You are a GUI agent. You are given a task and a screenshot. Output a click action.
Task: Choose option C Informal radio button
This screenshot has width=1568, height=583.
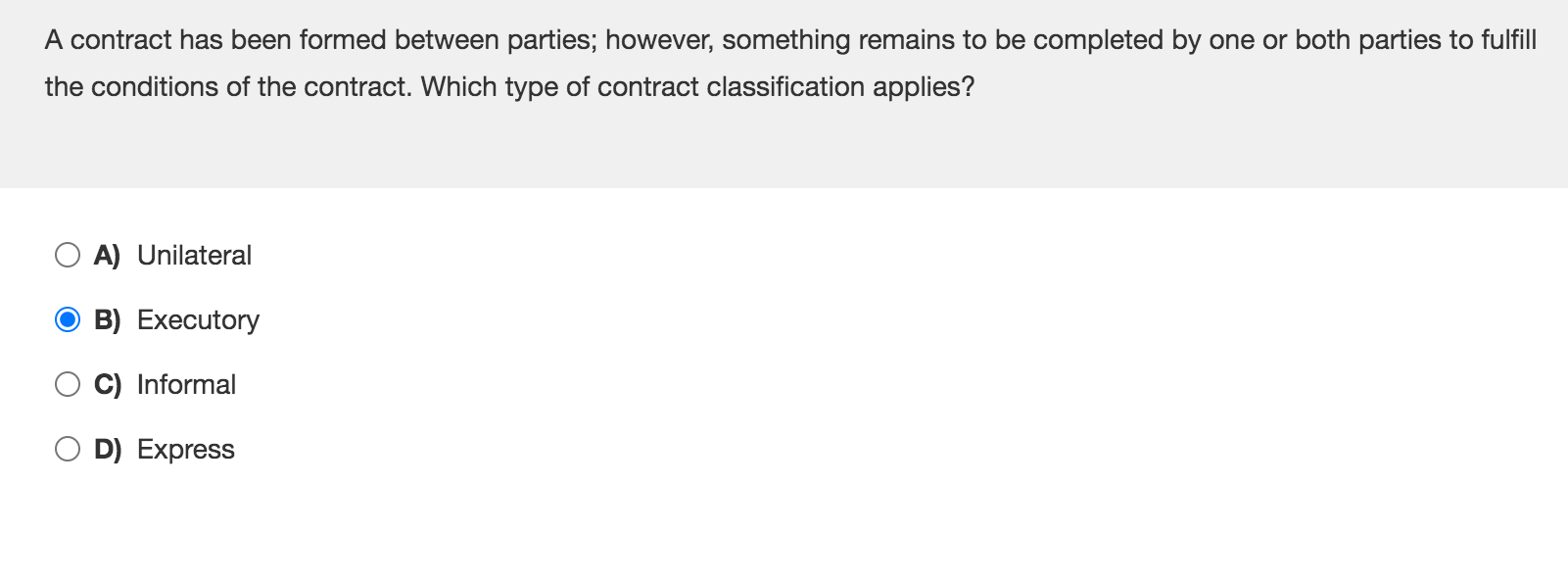(67, 384)
